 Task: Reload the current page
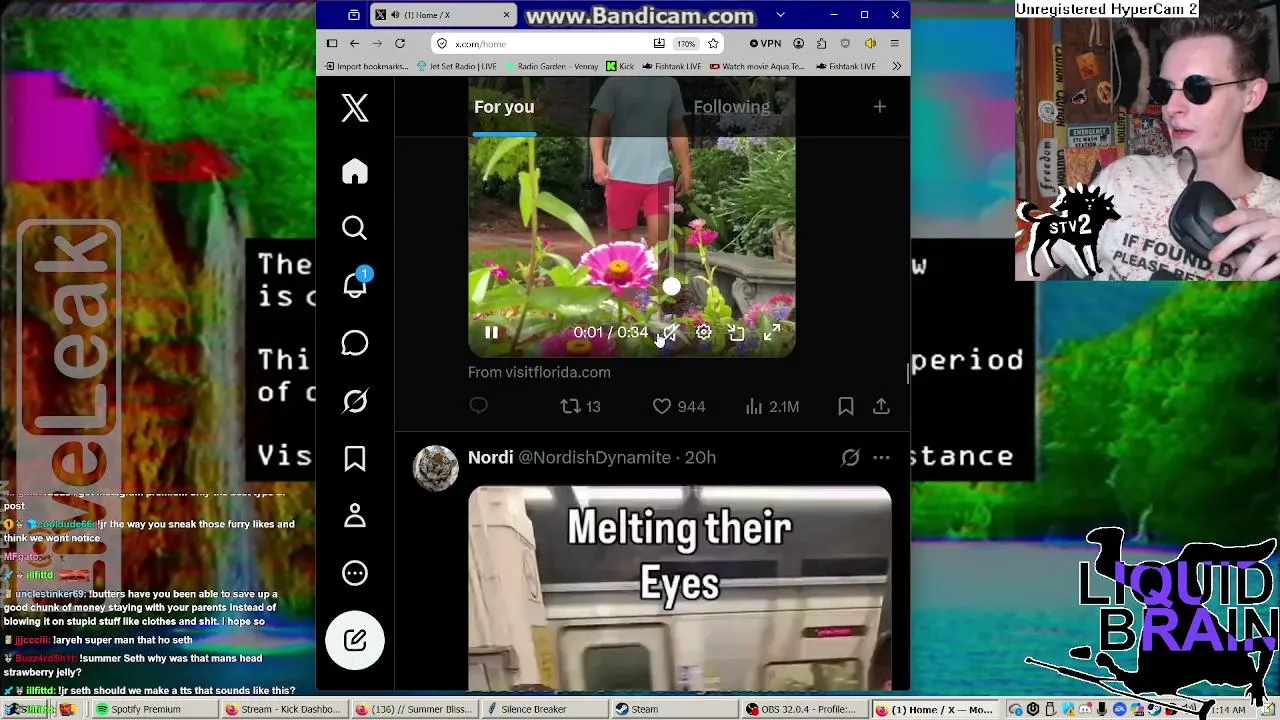pos(400,44)
